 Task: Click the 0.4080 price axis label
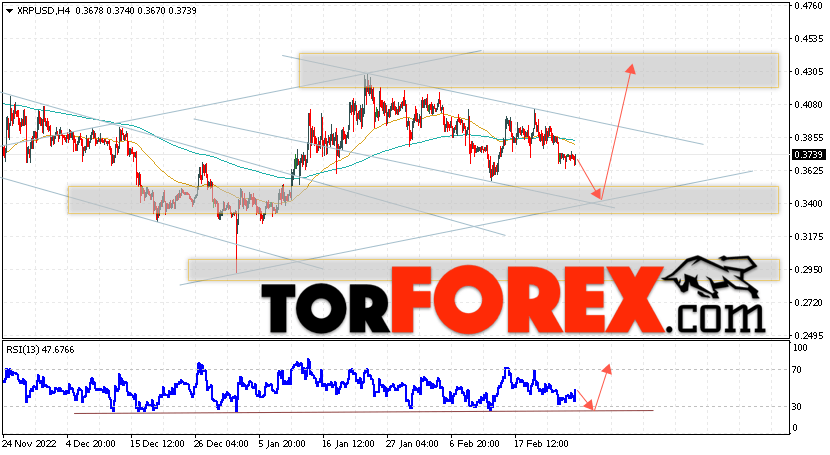coord(809,105)
